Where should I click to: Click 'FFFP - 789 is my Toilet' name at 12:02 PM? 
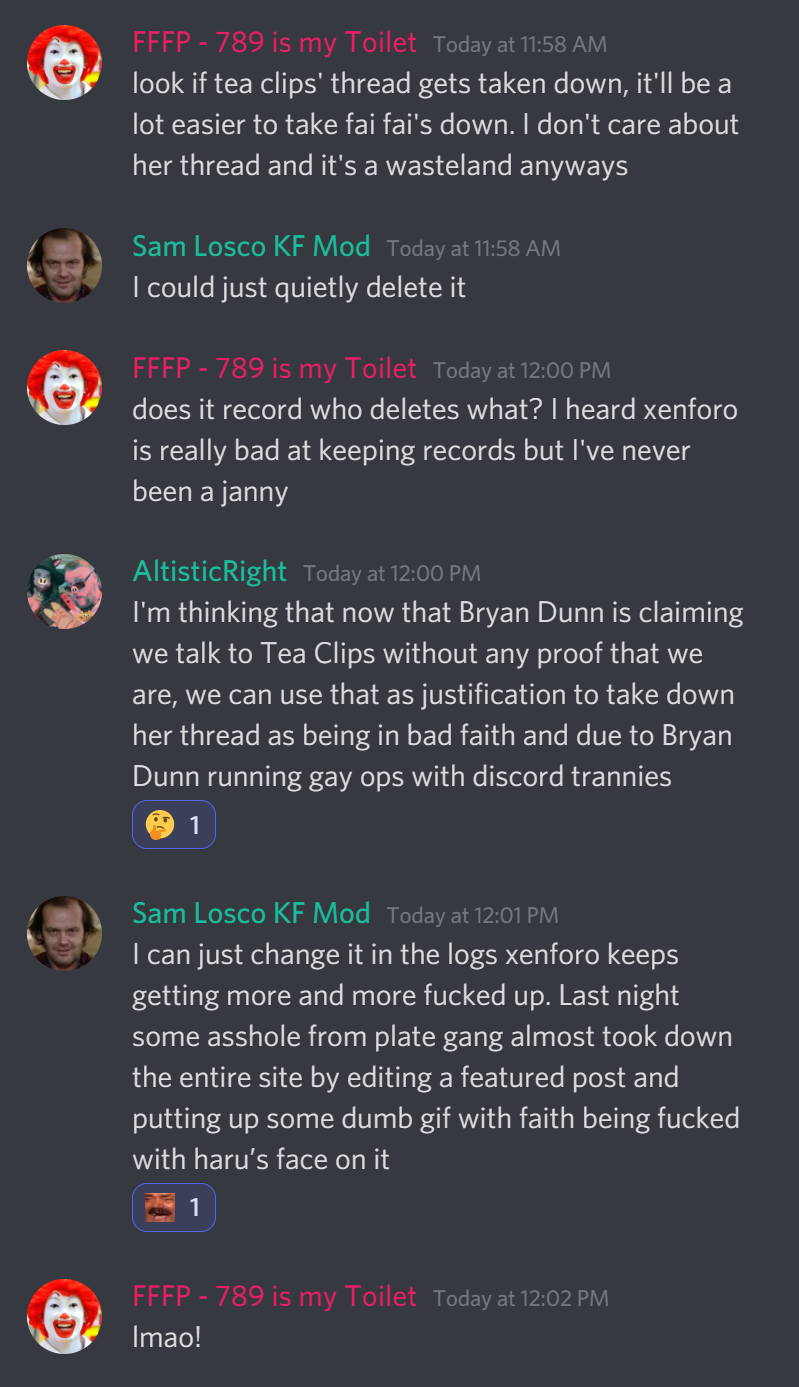(275, 1296)
